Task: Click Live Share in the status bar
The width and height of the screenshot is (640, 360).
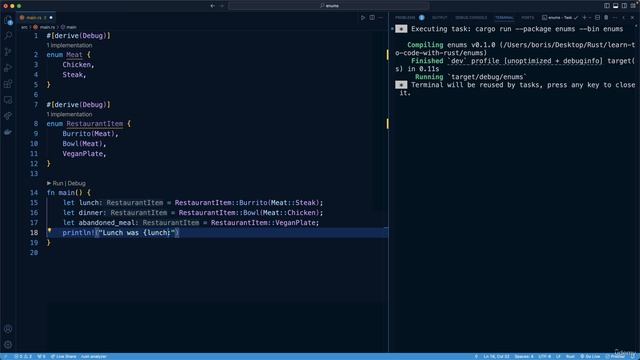Action: click(x=63, y=356)
